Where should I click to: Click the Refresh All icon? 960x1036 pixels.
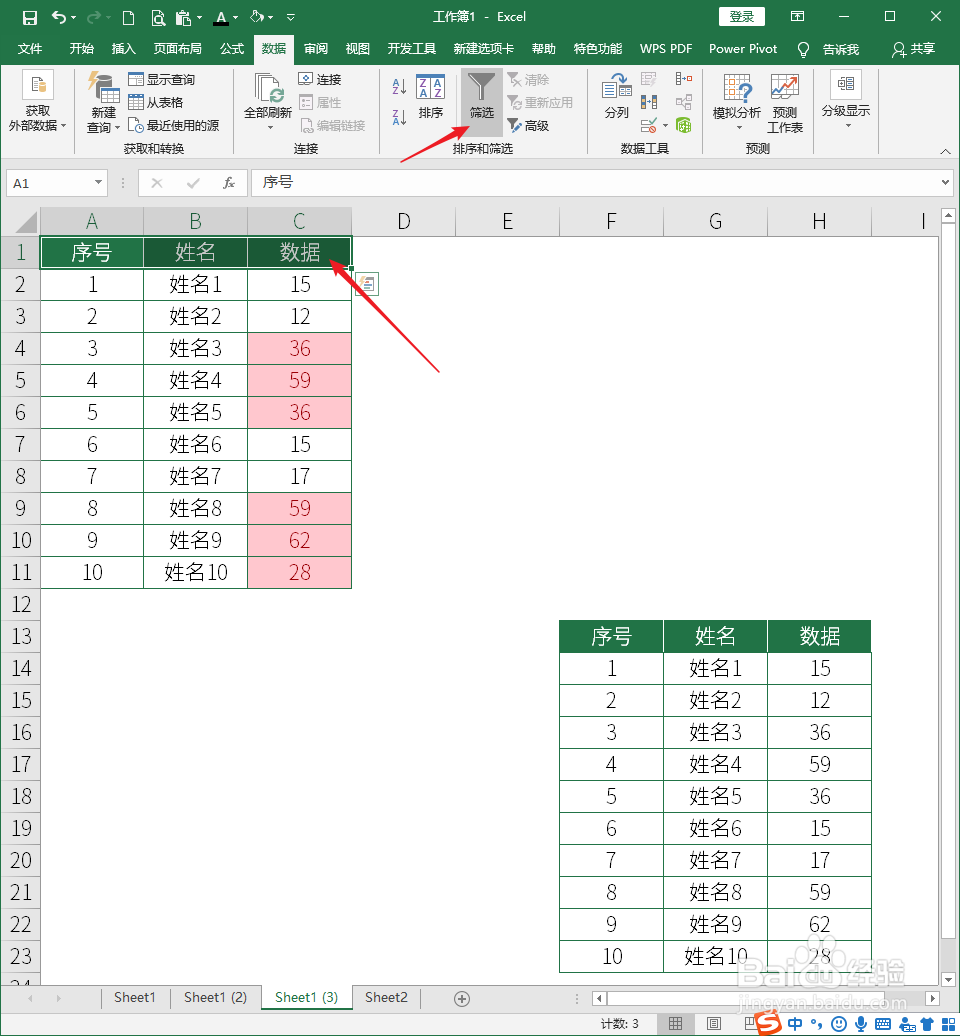click(x=268, y=88)
